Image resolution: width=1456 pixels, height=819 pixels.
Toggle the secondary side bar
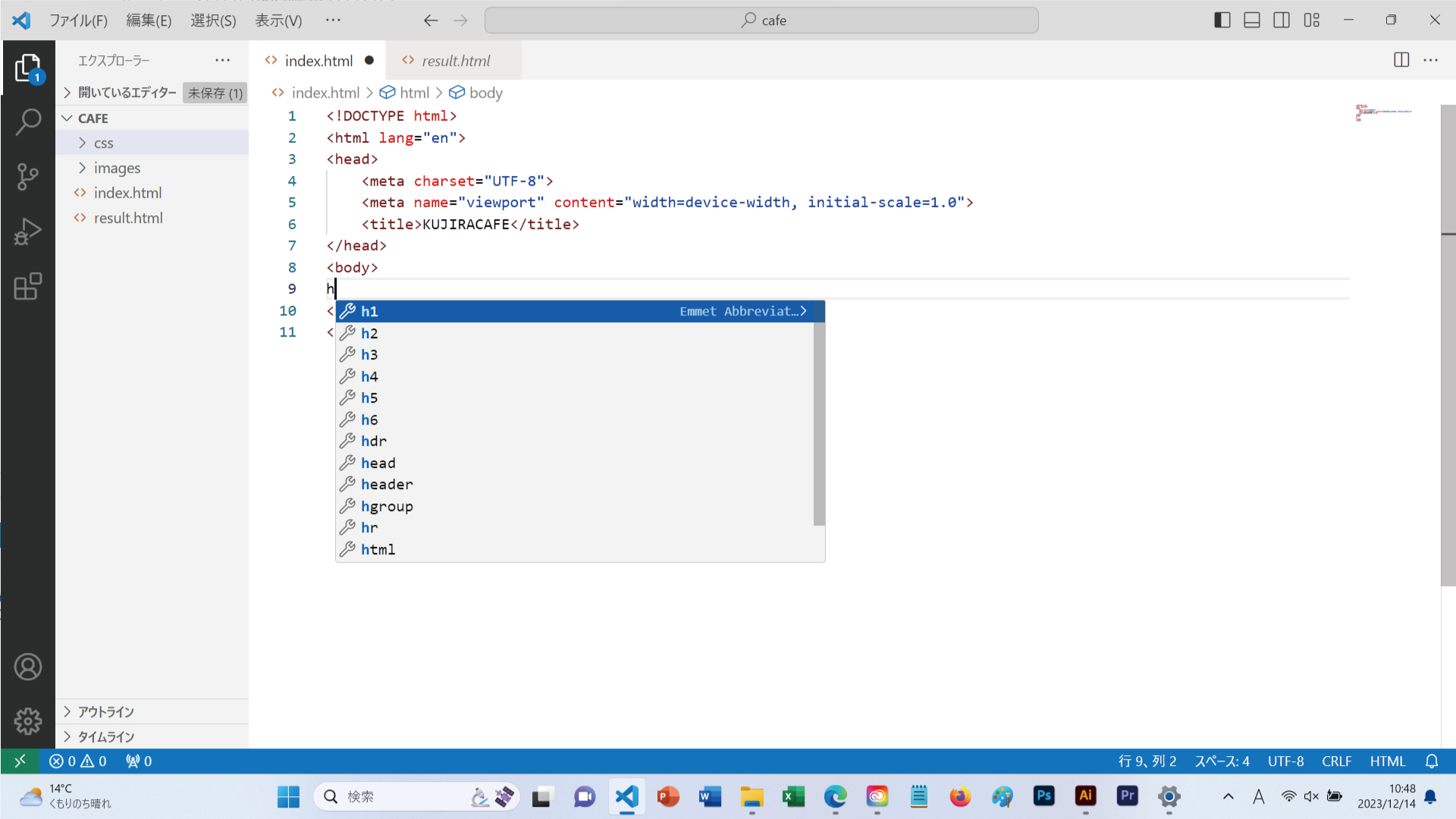point(1282,20)
